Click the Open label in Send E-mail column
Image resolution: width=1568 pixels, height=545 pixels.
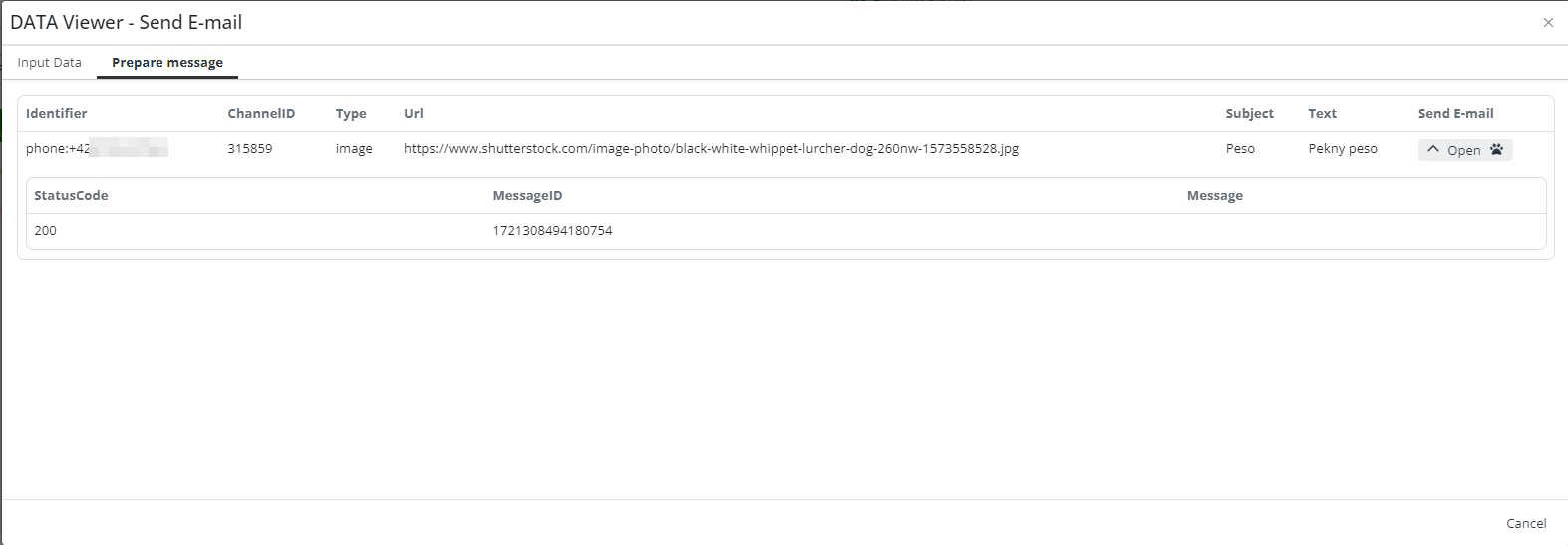pos(1463,151)
